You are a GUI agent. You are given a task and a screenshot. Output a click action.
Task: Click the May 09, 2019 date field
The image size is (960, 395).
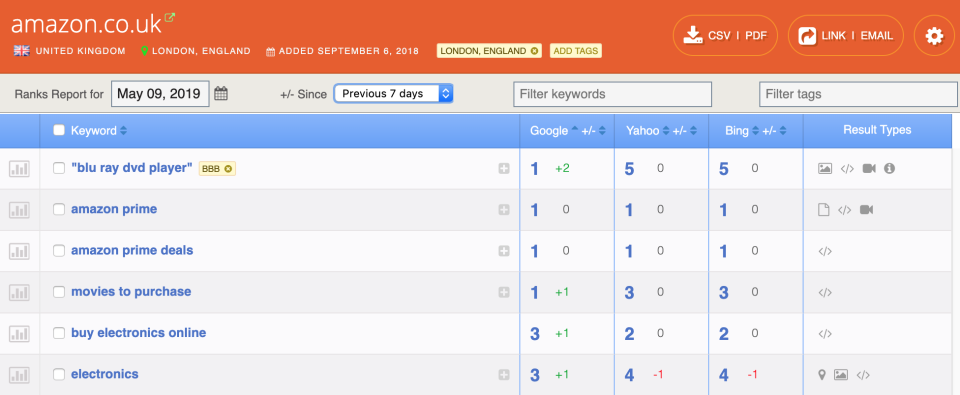point(160,94)
